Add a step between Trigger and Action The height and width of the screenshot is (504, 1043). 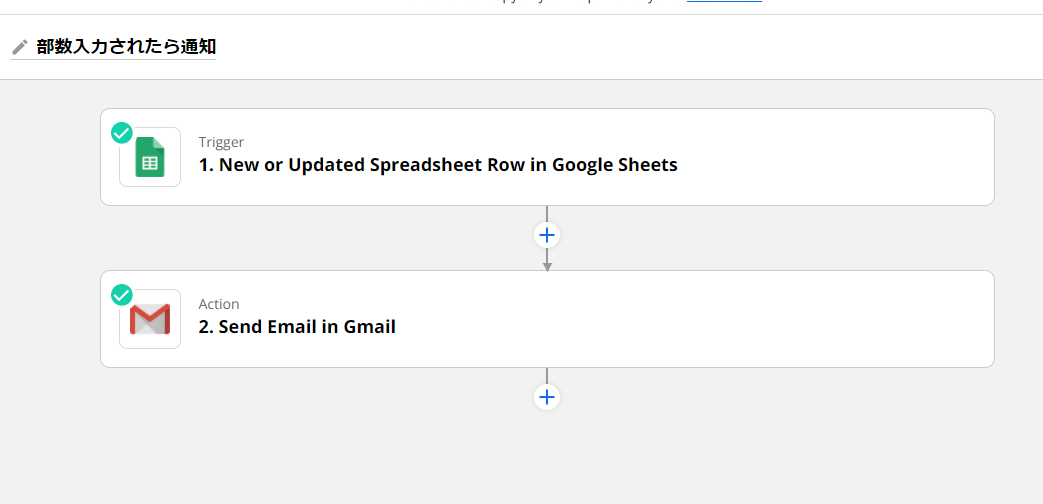(547, 235)
